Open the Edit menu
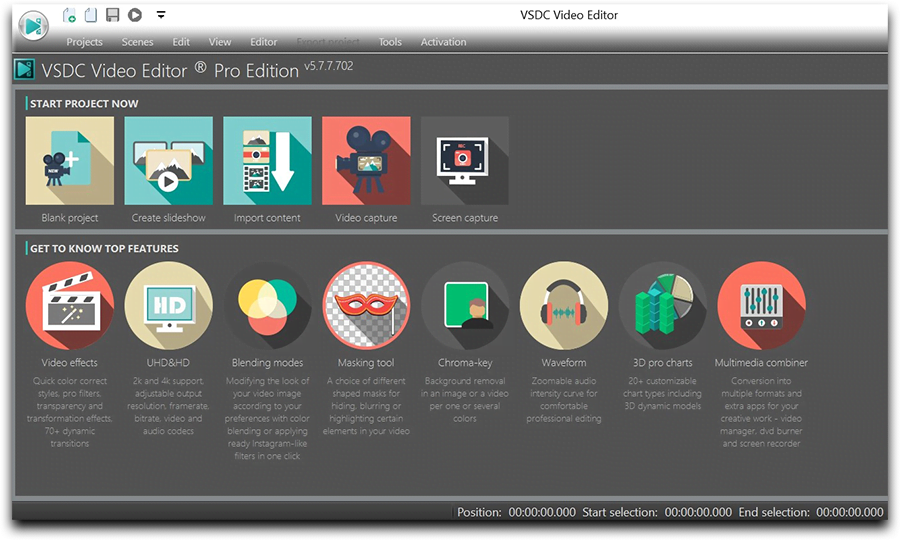This screenshot has width=900, height=540. (181, 42)
